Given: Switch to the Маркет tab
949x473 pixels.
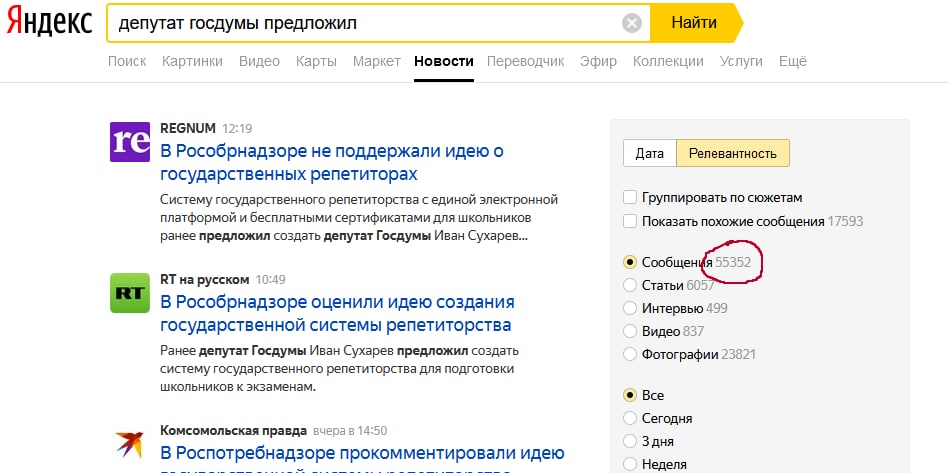Looking at the screenshot, I should click(376, 61).
